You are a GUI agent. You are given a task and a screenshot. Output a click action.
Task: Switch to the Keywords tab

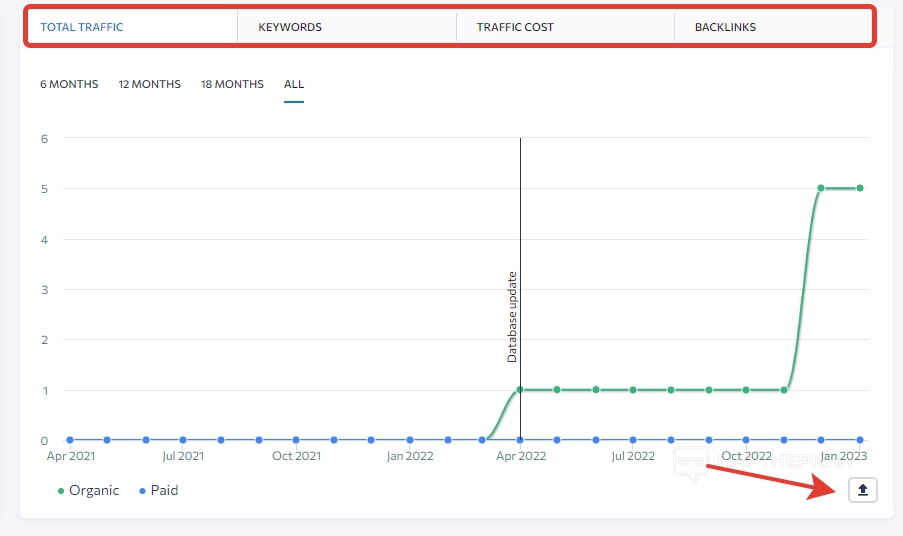tap(290, 27)
